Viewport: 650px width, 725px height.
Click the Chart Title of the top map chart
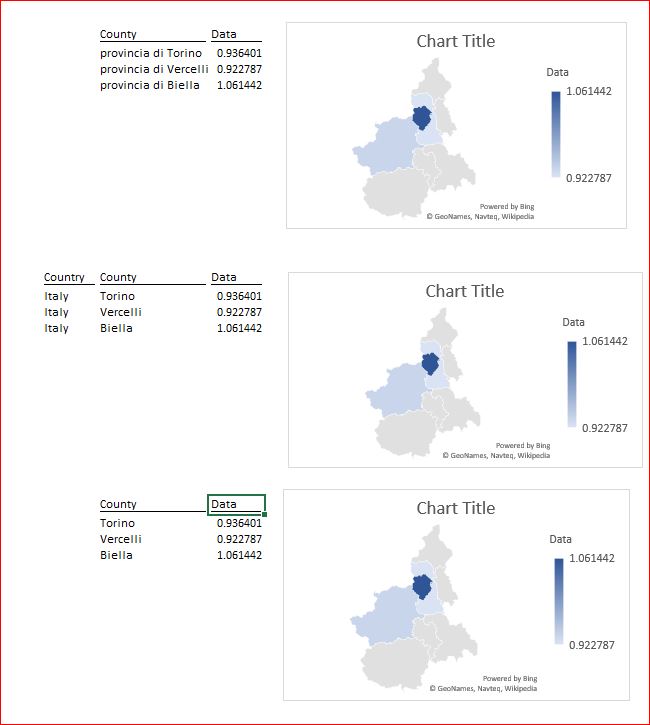pyautogui.click(x=456, y=41)
